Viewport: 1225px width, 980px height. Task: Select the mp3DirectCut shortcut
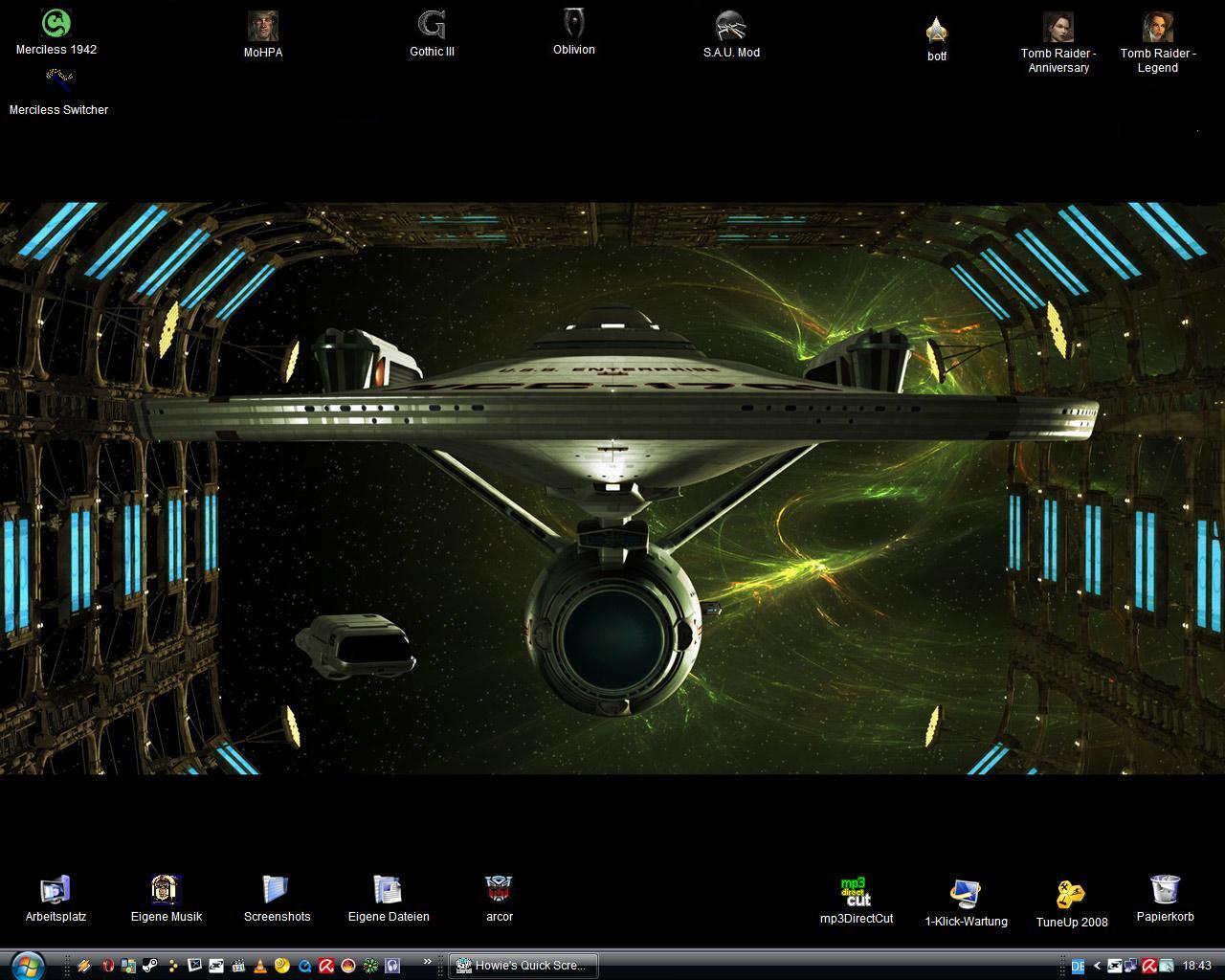(x=857, y=902)
